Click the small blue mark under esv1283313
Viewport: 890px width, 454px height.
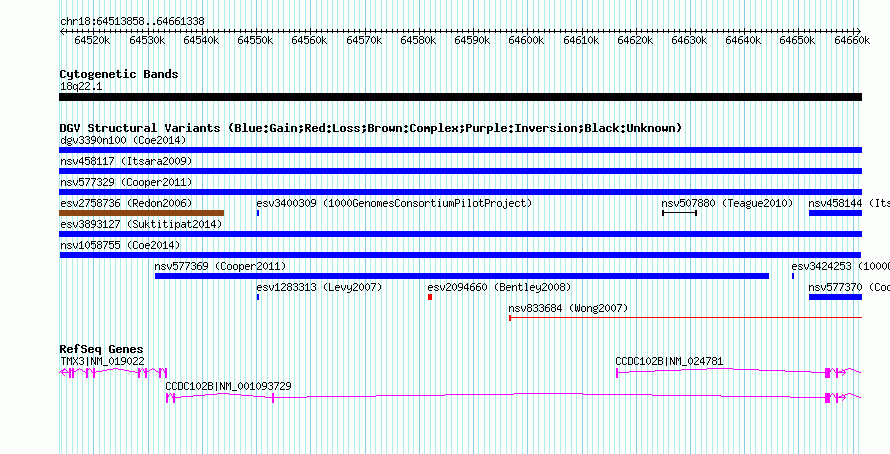click(258, 297)
